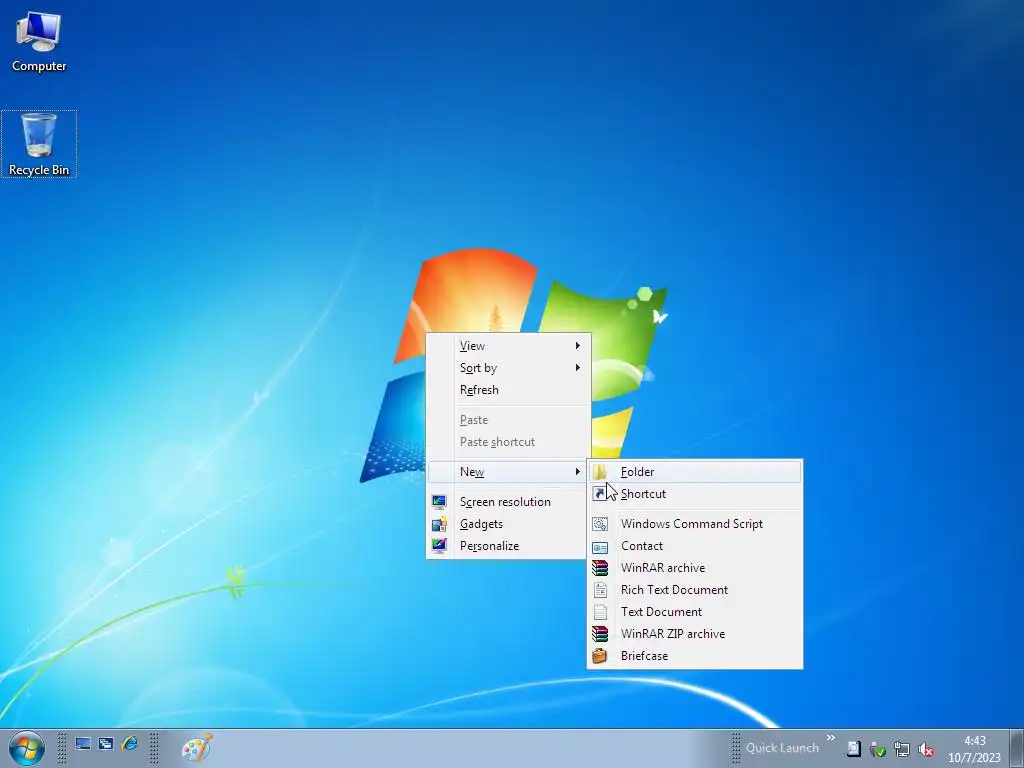
Task: Open the View submenu
Action: click(508, 345)
